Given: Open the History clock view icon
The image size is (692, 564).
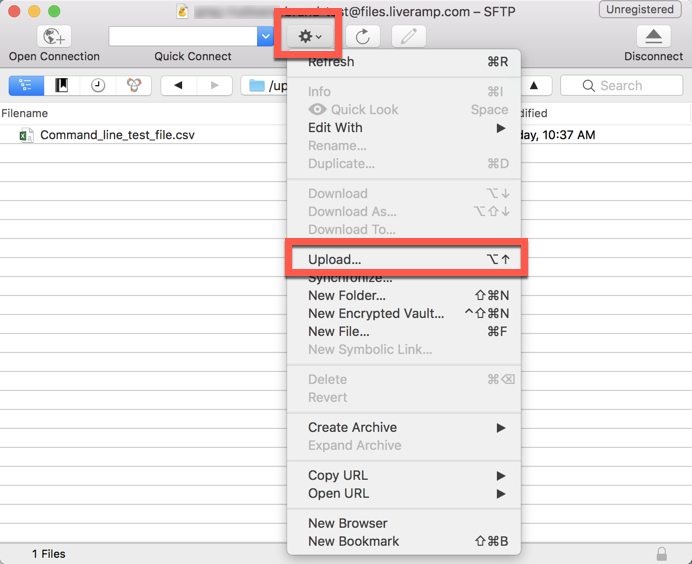Looking at the screenshot, I should pos(98,85).
